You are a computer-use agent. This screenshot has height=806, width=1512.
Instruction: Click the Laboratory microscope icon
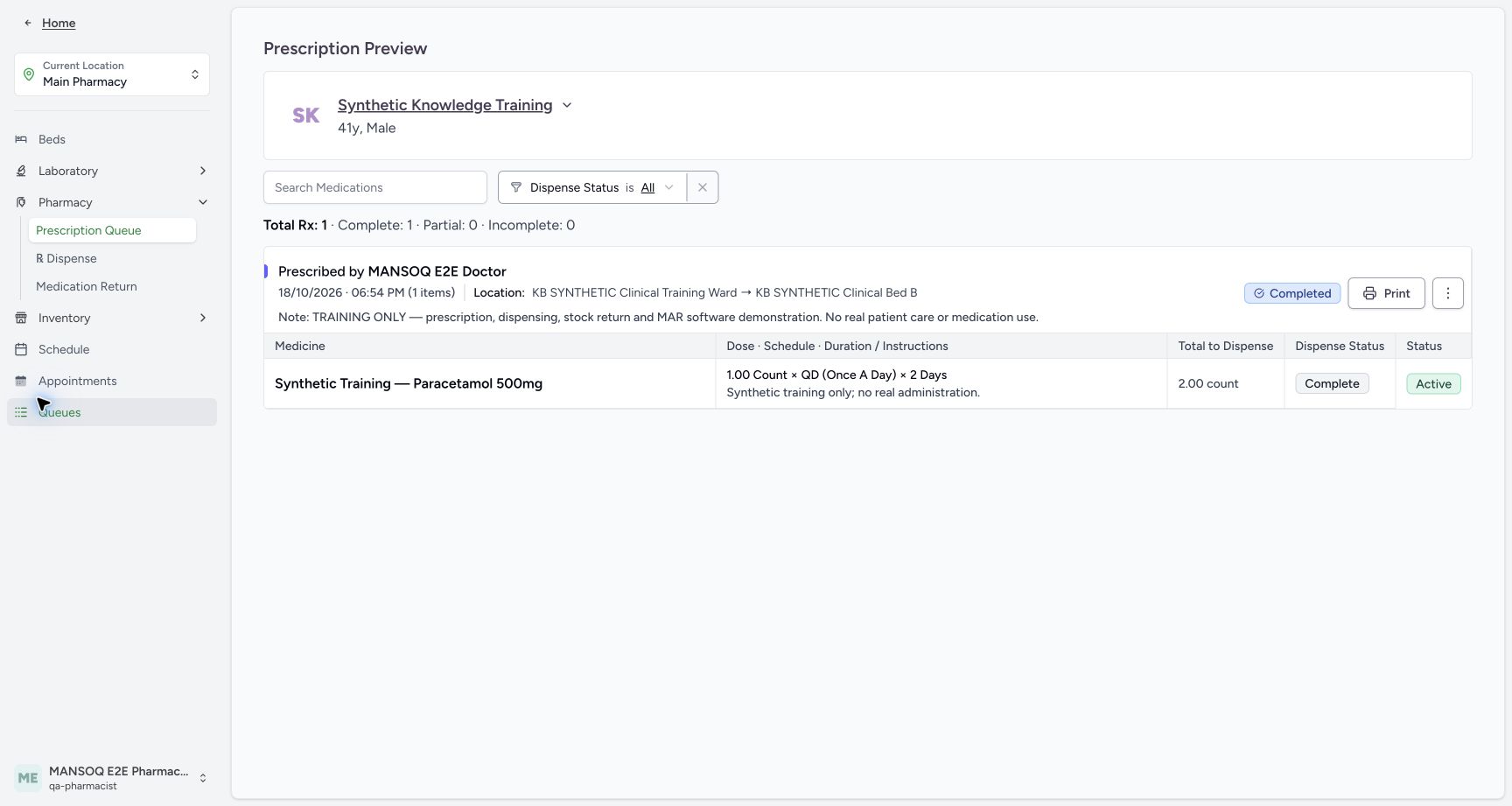21,171
